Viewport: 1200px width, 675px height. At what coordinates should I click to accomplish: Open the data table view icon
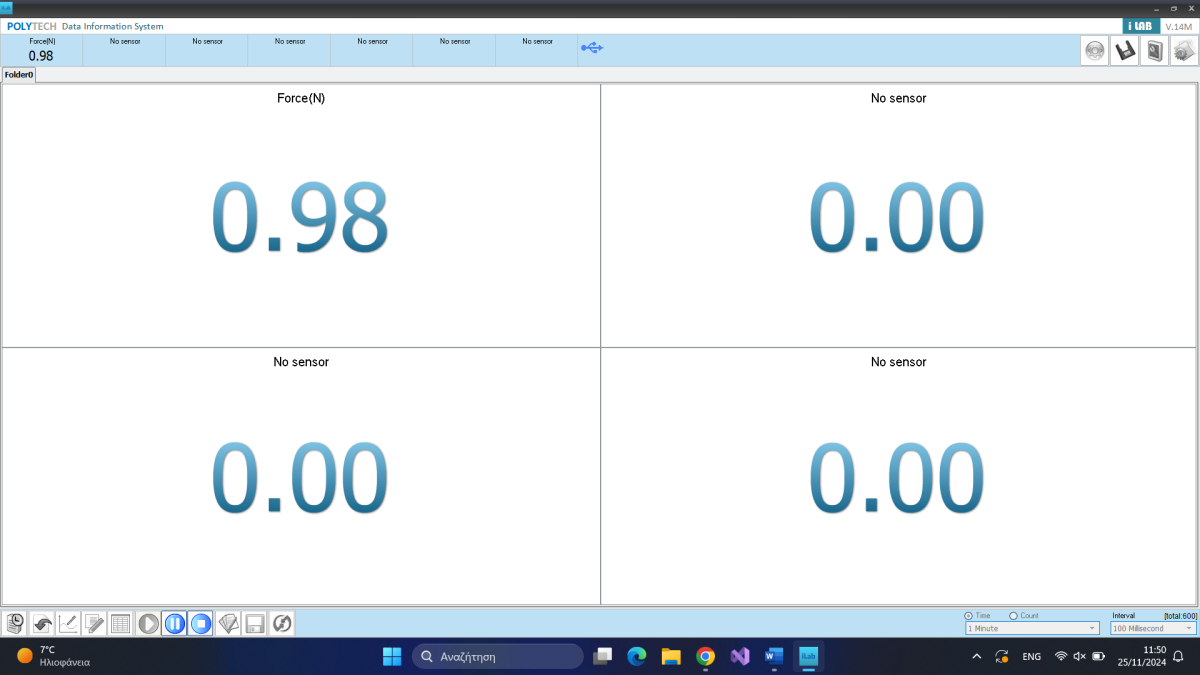(x=121, y=624)
